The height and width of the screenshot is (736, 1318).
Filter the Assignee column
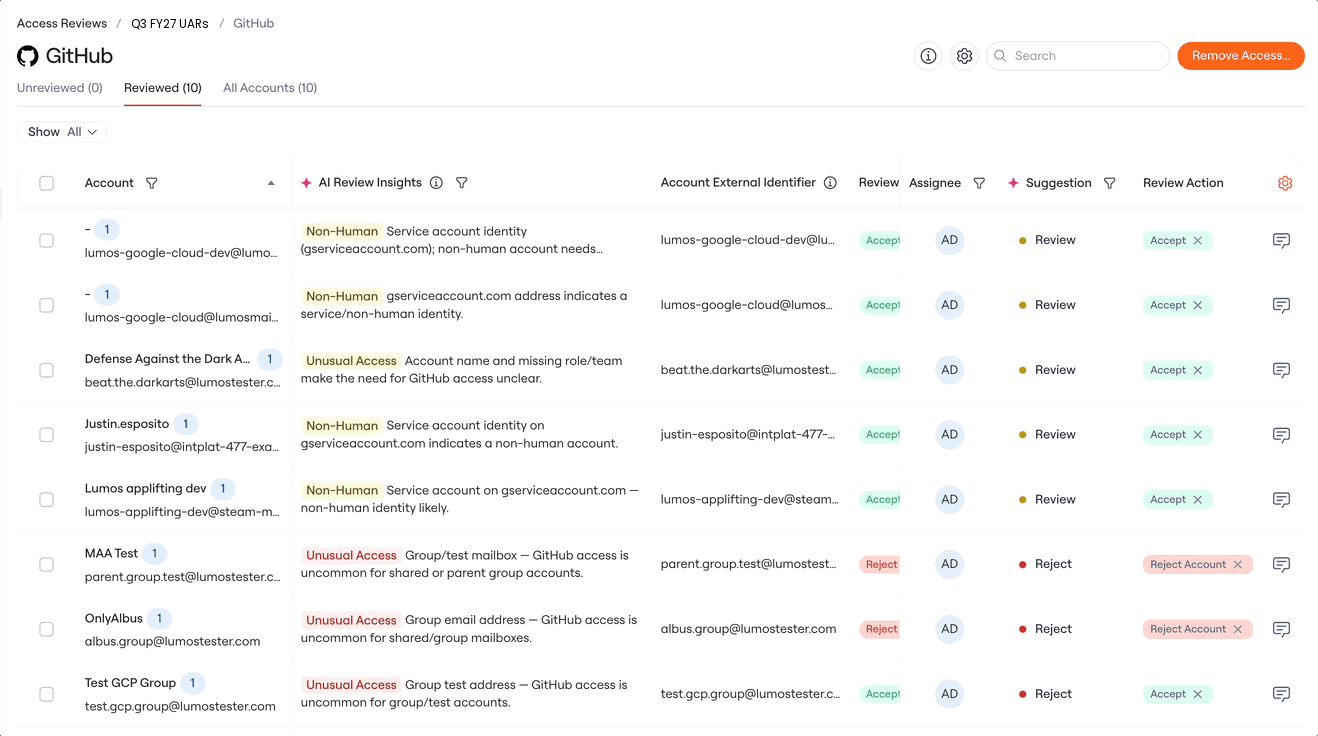tap(979, 183)
